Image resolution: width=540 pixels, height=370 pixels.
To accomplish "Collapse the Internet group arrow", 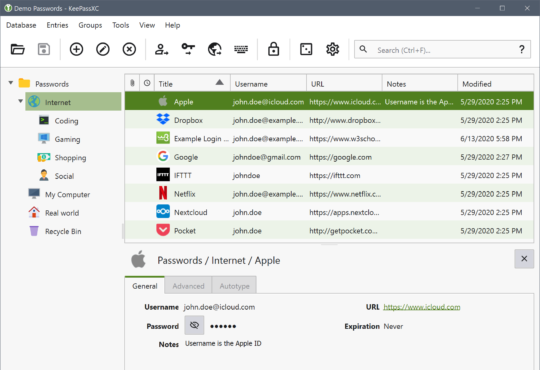I will [x=21, y=101].
